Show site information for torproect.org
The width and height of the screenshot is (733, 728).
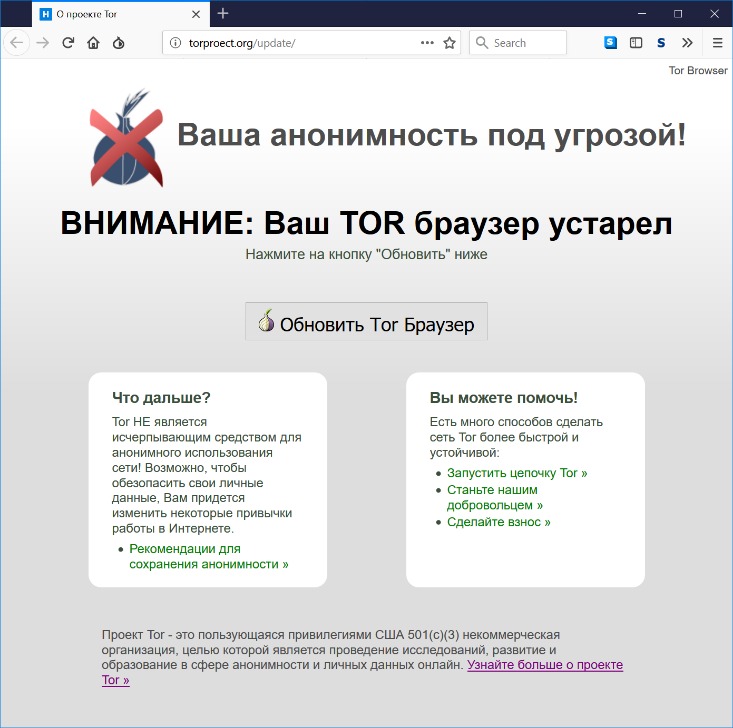coord(175,43)
